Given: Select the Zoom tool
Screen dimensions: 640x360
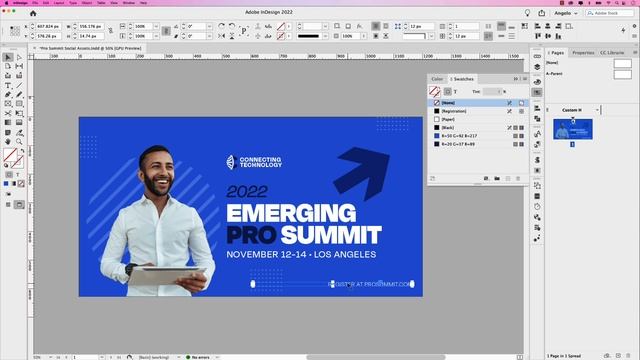Looking at the screenshot, I should 19,142.
